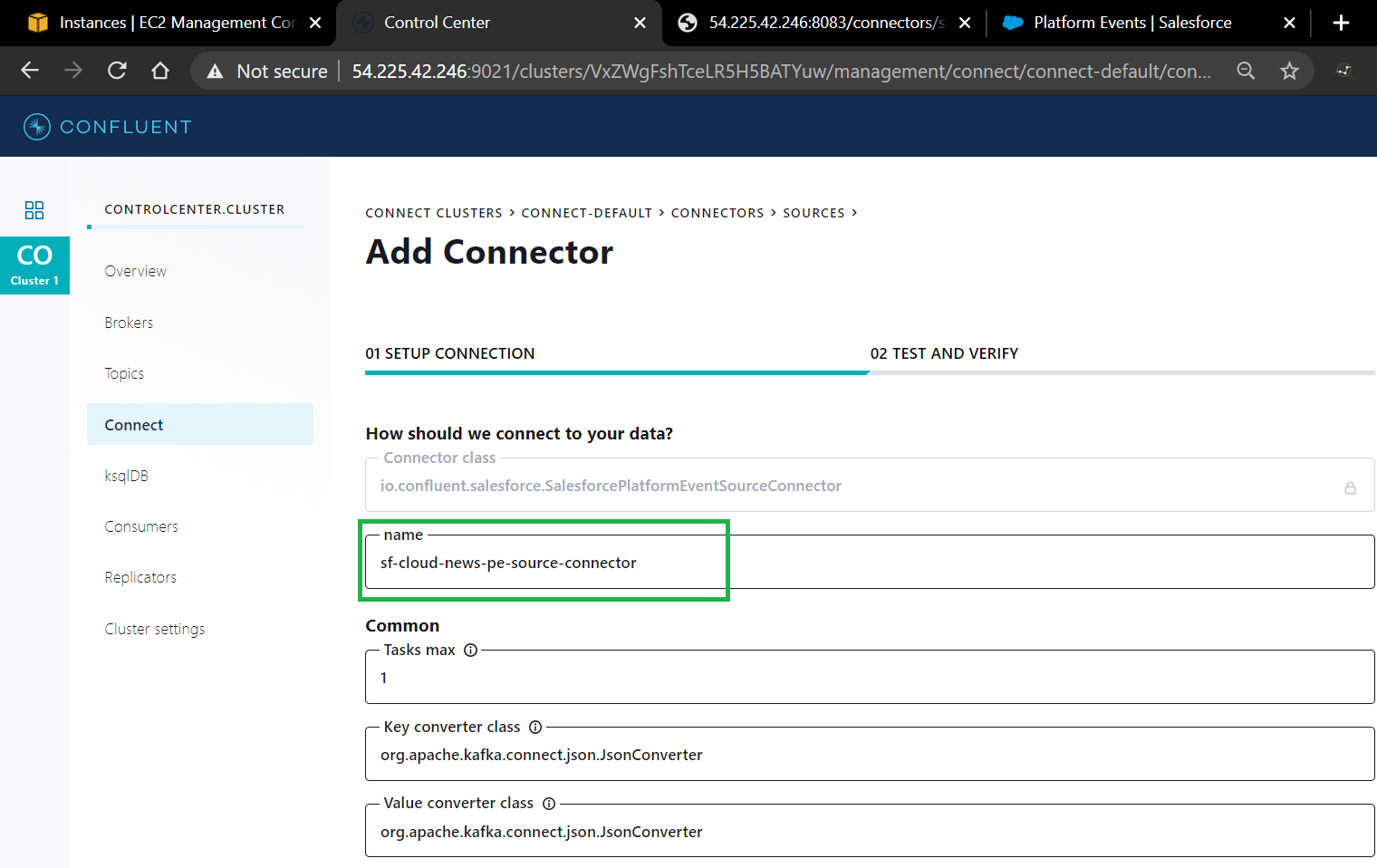Go to CONNECT CLUSTERS breadcrumb
Screen dimensions: 1377x868
433,213
